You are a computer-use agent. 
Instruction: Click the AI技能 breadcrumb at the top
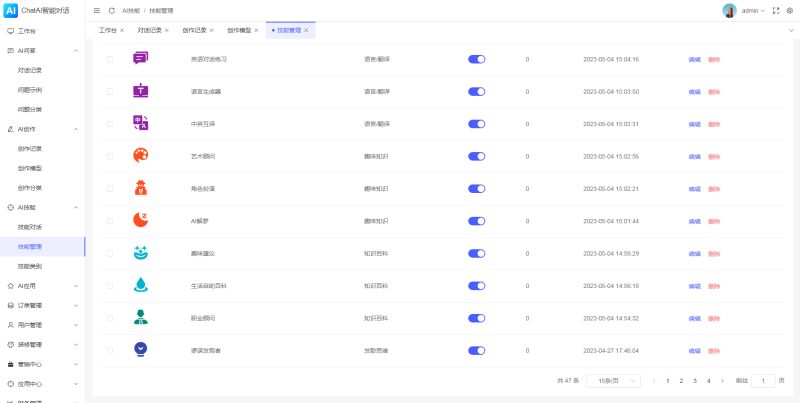[x=131, y=11]
